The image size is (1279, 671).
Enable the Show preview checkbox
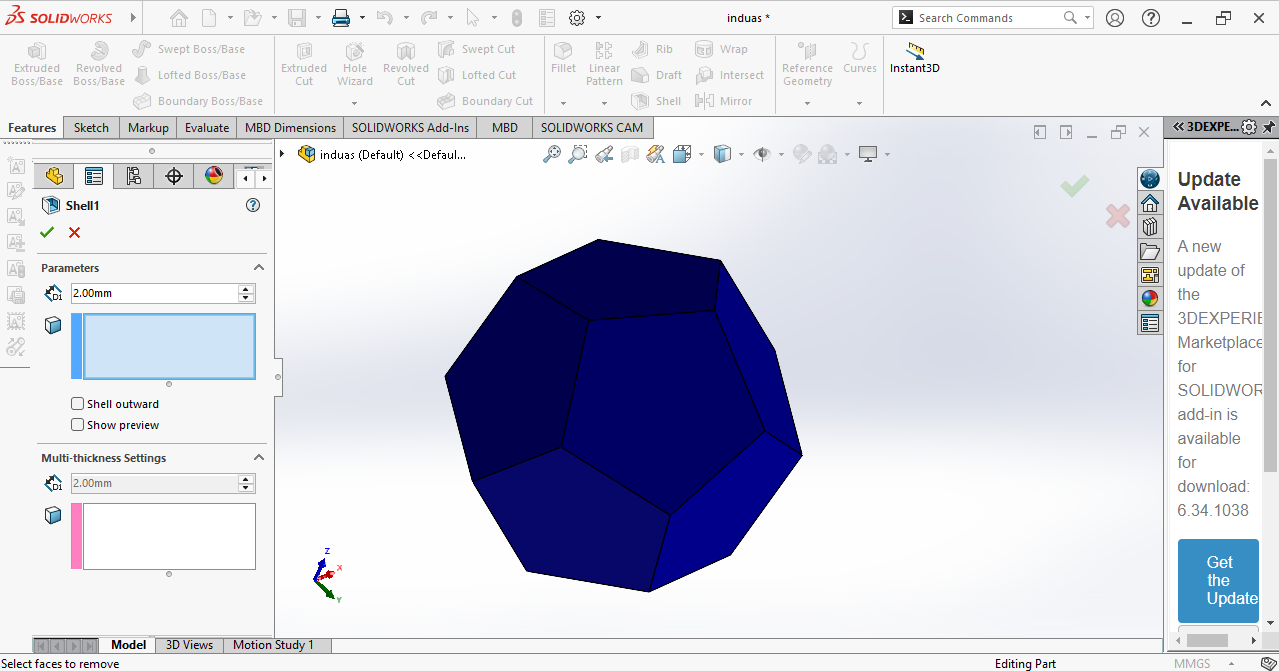(78, 425)
